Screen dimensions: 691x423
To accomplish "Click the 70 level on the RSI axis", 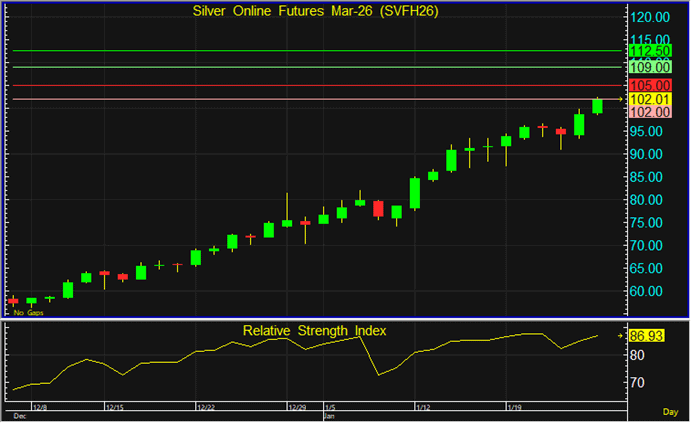I will point(638,383).
